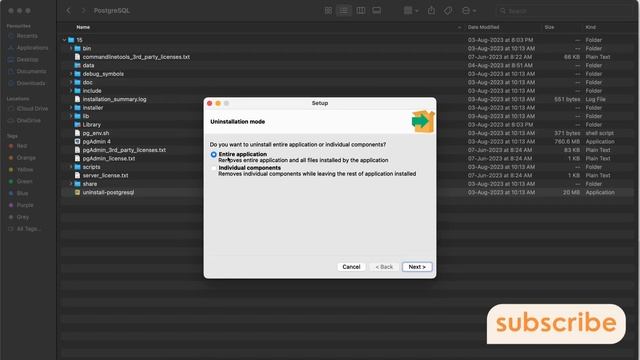Click the Next > button in Setup
This screenshot has width=640, height=360.
point(417,267)
